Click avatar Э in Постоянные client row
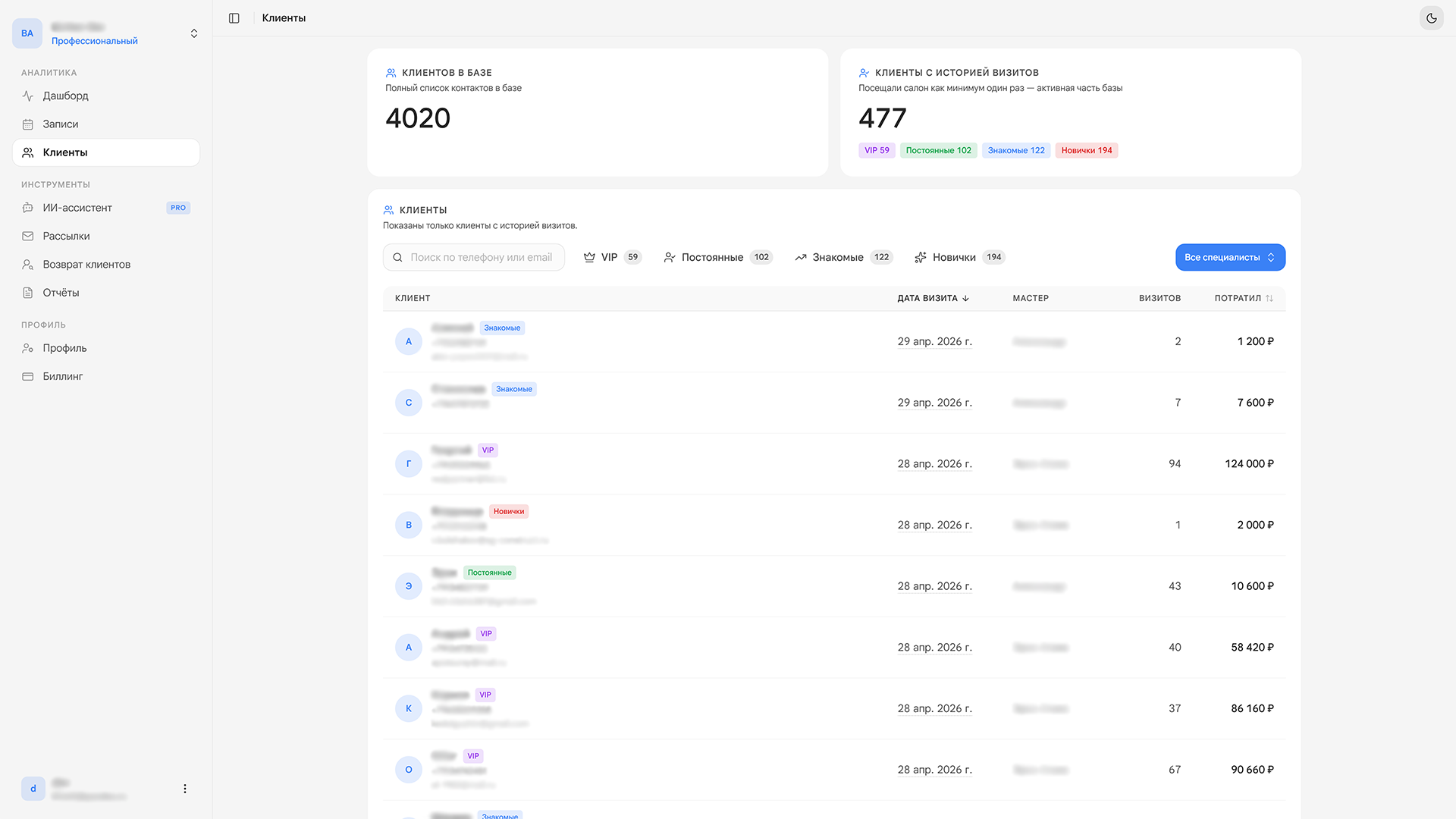 coord(409,586)
